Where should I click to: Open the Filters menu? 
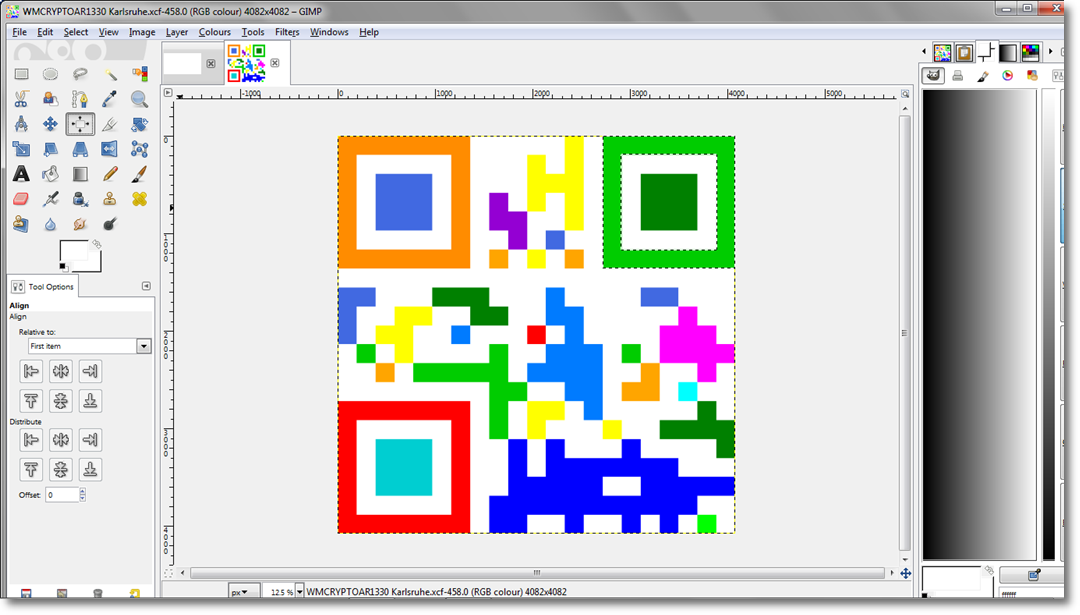pyautogui.click(x=287, y=32)
